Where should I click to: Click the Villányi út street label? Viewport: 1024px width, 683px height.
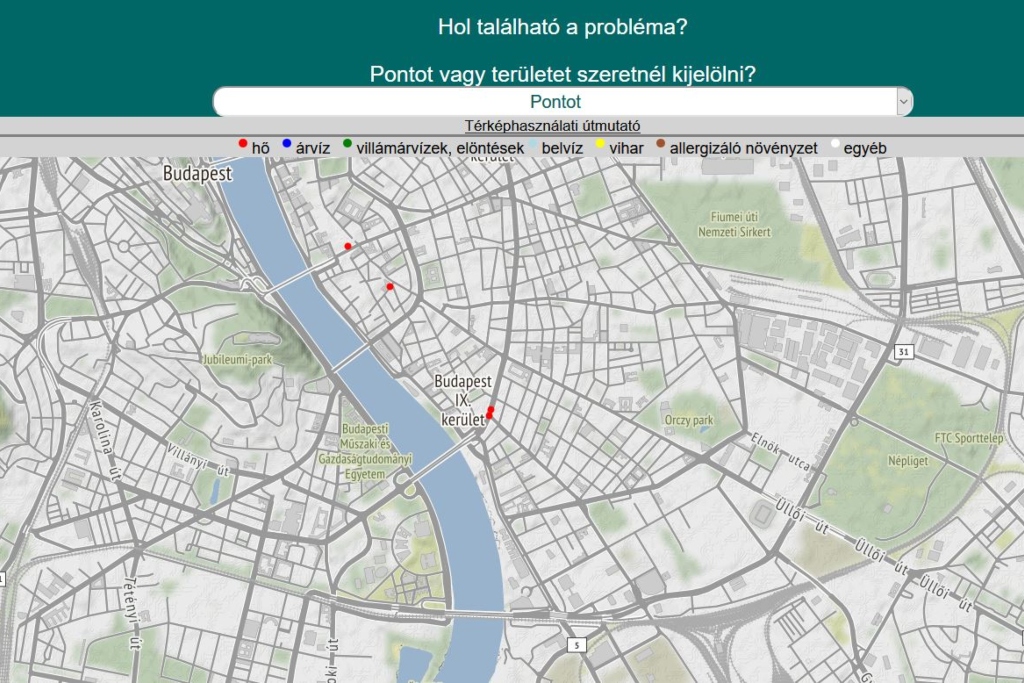(199, 458)
